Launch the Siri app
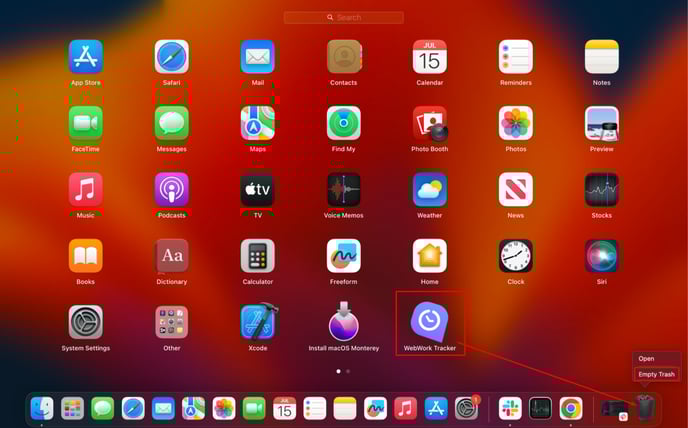Viewport: 688px width, 428px height. pos(602,255)
